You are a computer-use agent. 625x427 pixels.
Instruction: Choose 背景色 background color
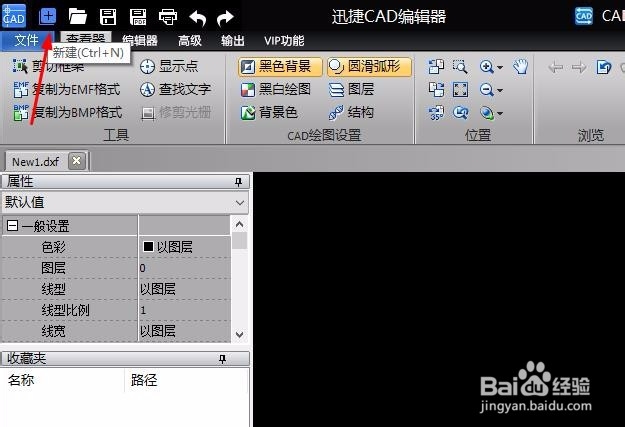269,112
